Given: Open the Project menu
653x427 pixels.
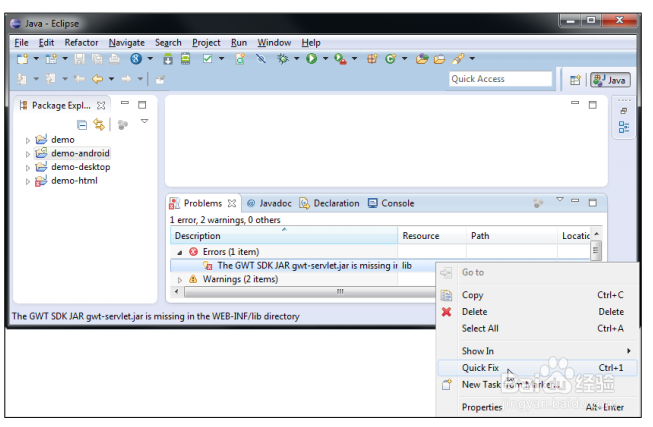Looking at the screenshot, I should 206,42.
